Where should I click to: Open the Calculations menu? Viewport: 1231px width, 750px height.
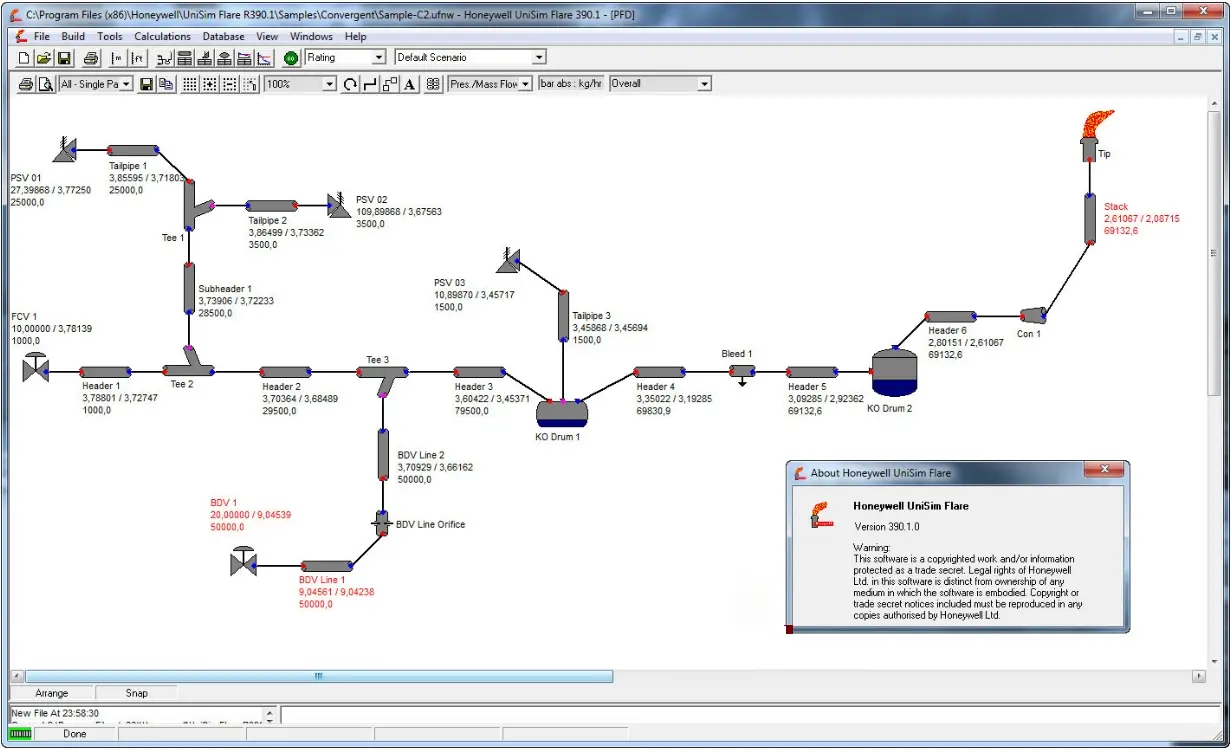(x=162, y=36)
